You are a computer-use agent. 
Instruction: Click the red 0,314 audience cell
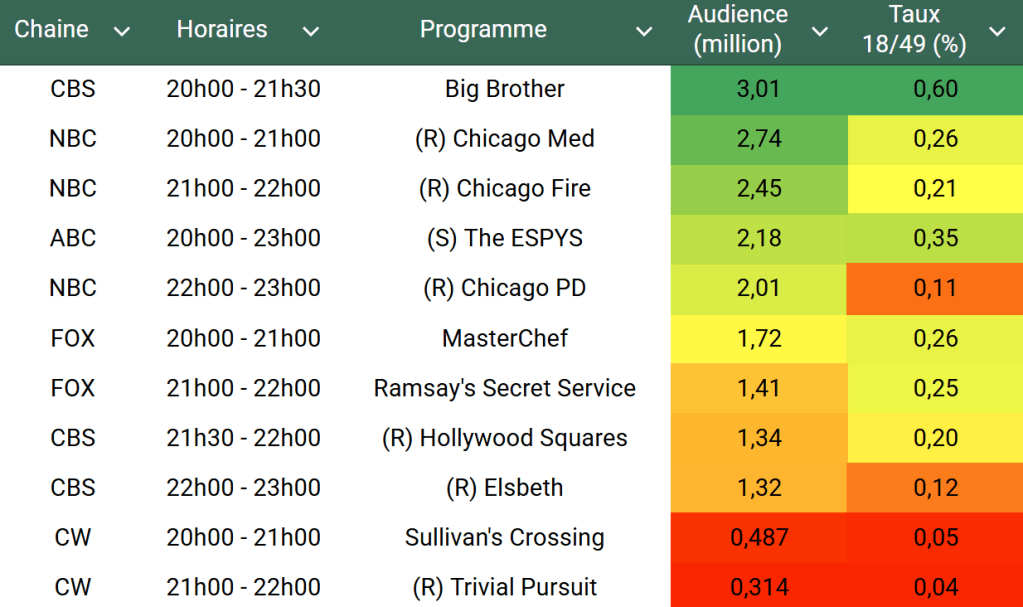tap(758, 587)
